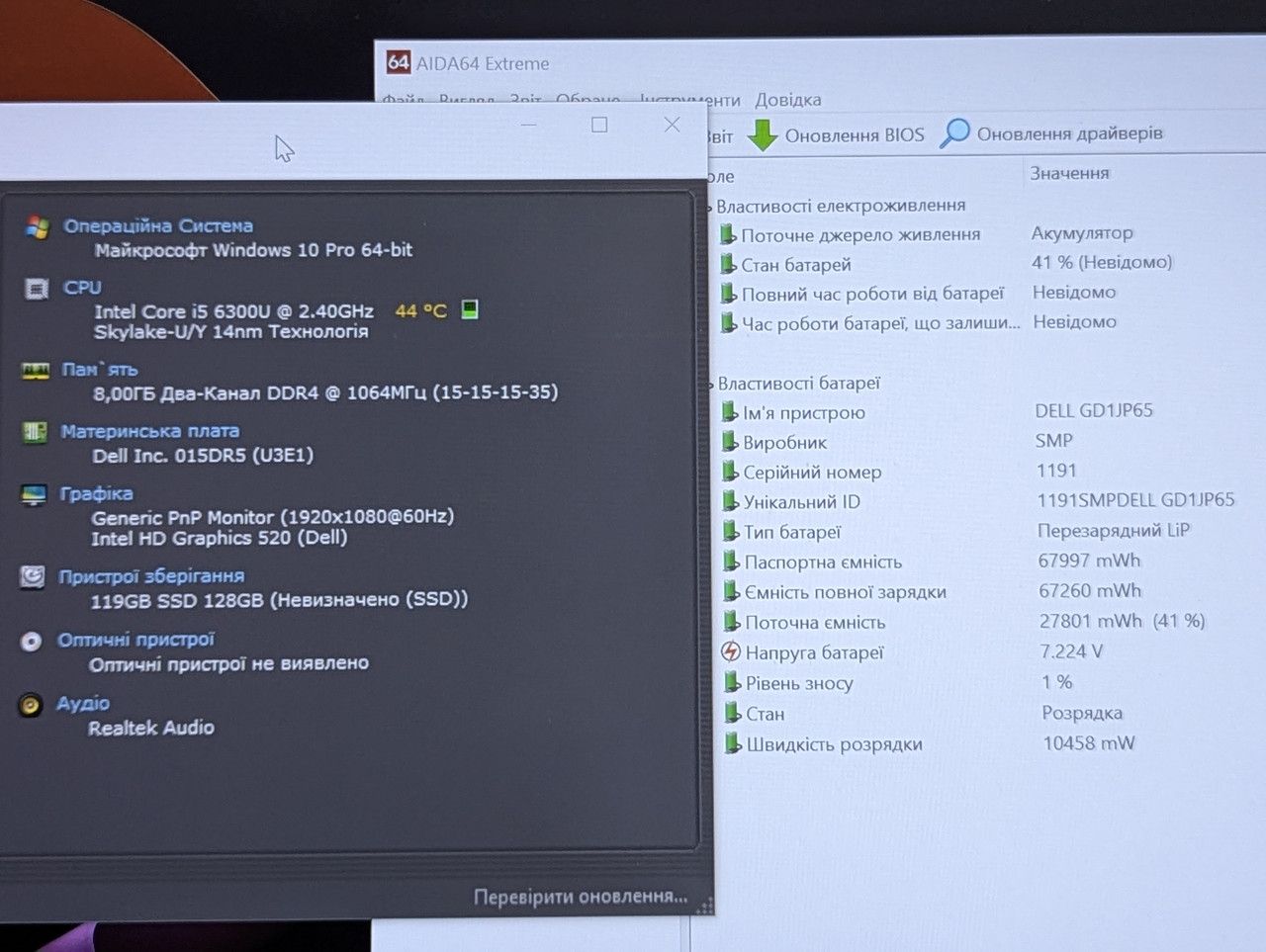The height and width of the screenshot is (952, 1266).
Task: Click the motherboard icon beside Материнська плата
Action: tap(35, 432)
